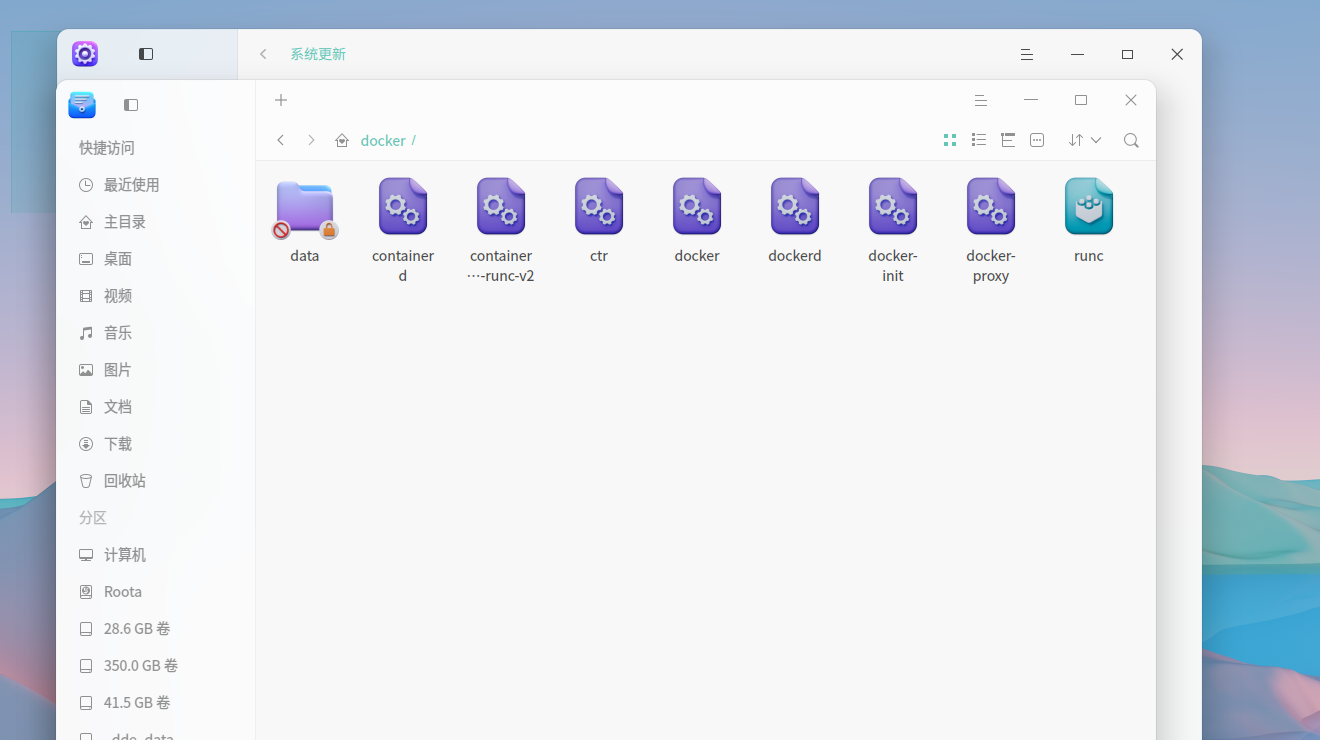1320x740 pixels.
Task: Open the file manager main menu
Action: tap(981, 100)
